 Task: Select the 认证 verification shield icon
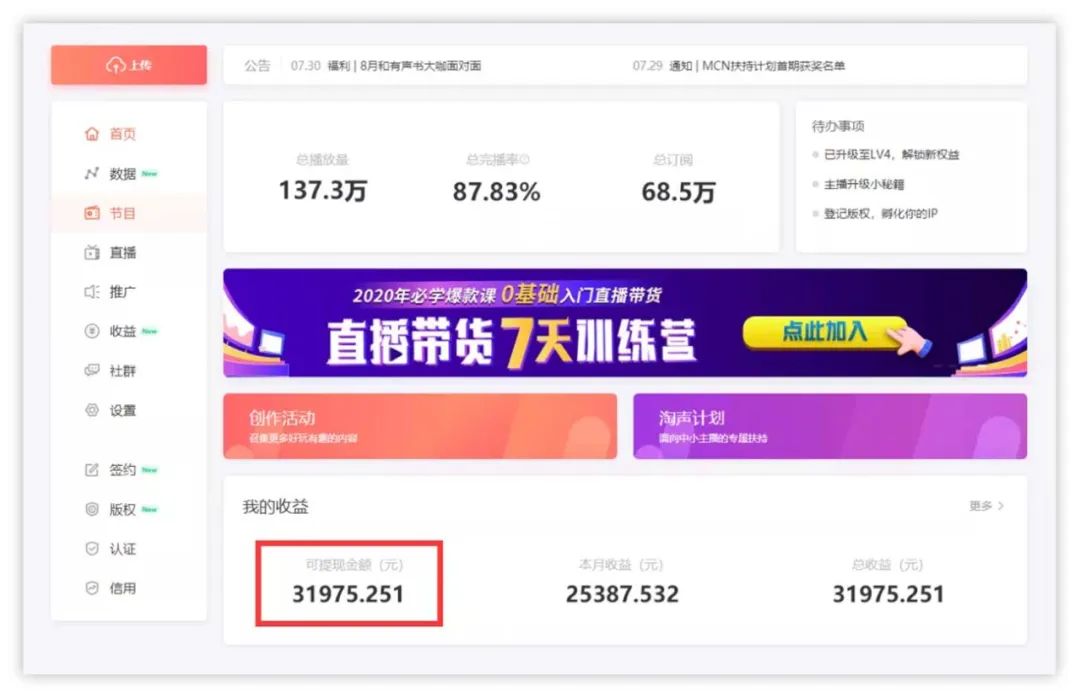pyautogui.click(x=92, y=548)
